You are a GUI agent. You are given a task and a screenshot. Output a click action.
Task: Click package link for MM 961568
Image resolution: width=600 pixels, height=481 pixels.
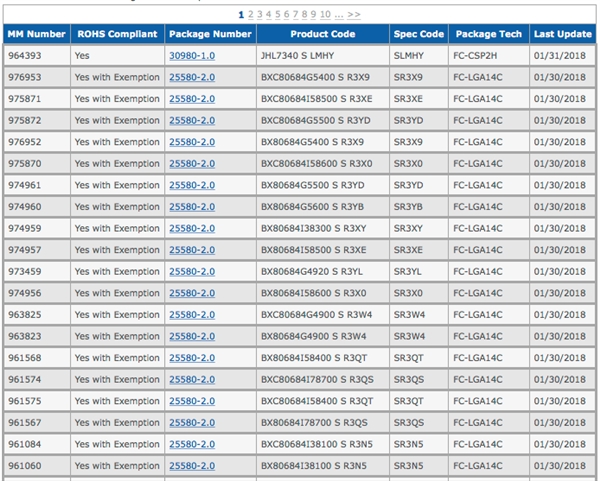point(192,358)
